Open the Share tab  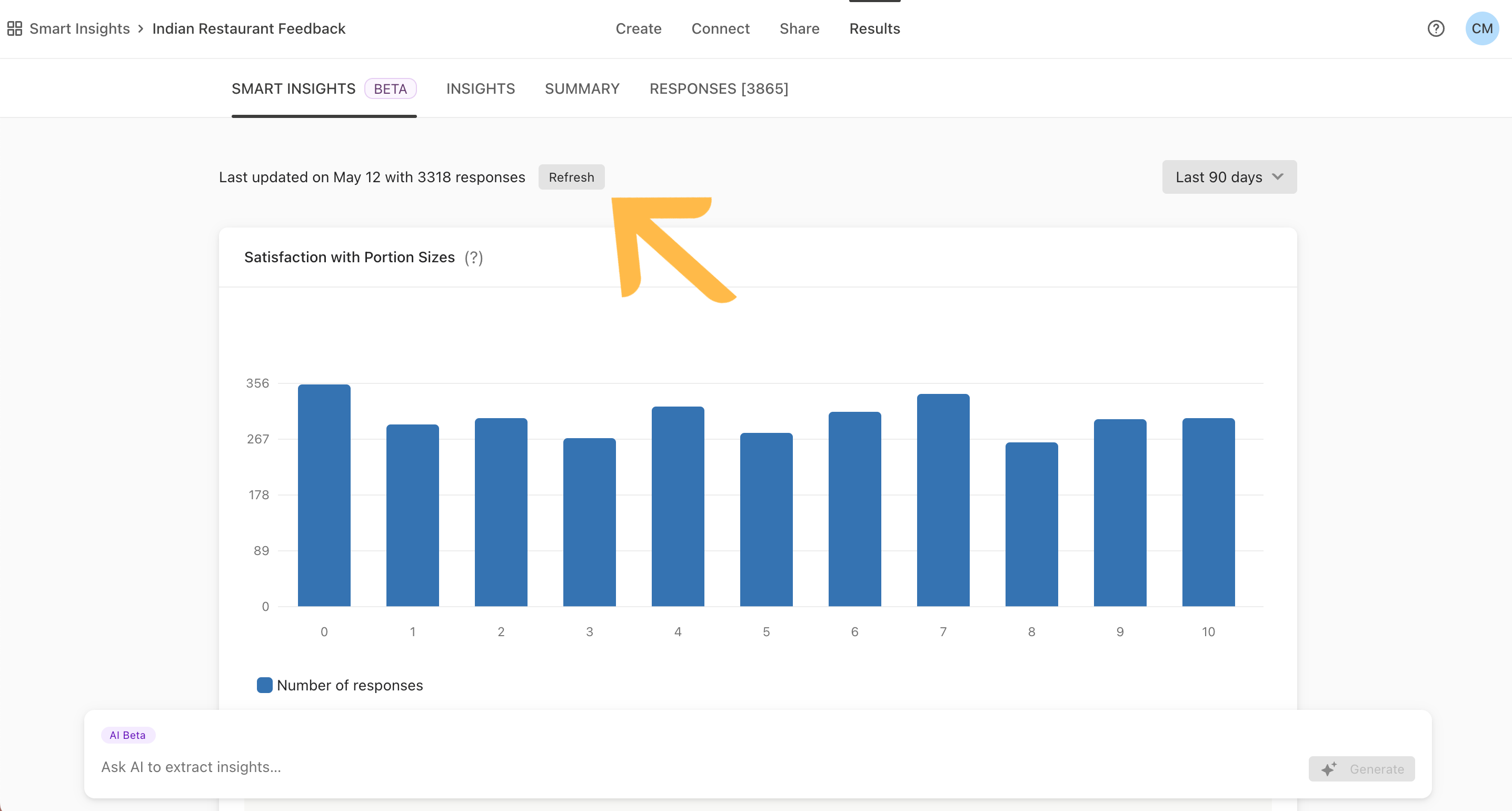pyautogui.click(x=800, y=29)
